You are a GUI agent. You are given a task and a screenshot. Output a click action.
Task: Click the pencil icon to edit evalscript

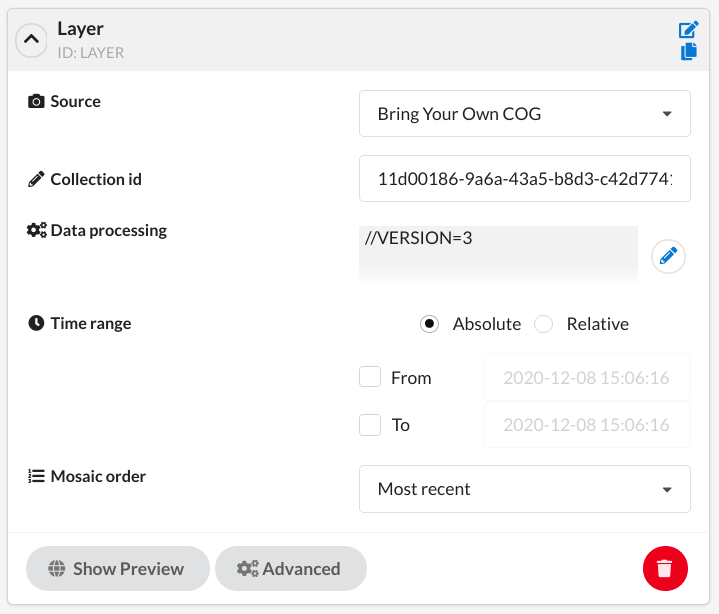[x=668, y=256]
